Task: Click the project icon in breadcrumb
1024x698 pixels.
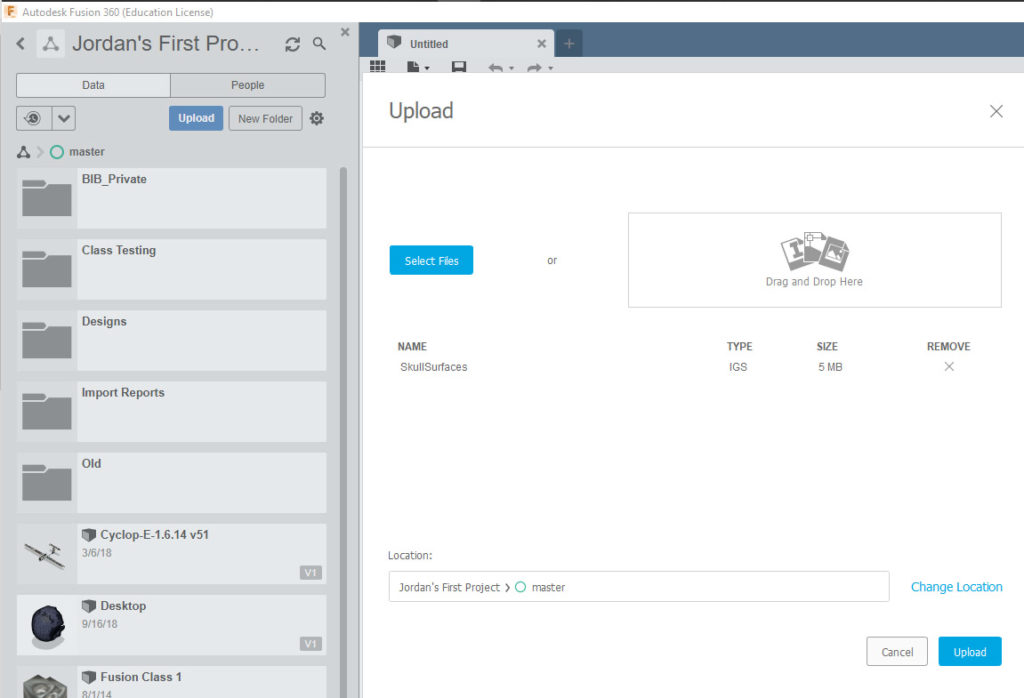Action: pos(23,152)
